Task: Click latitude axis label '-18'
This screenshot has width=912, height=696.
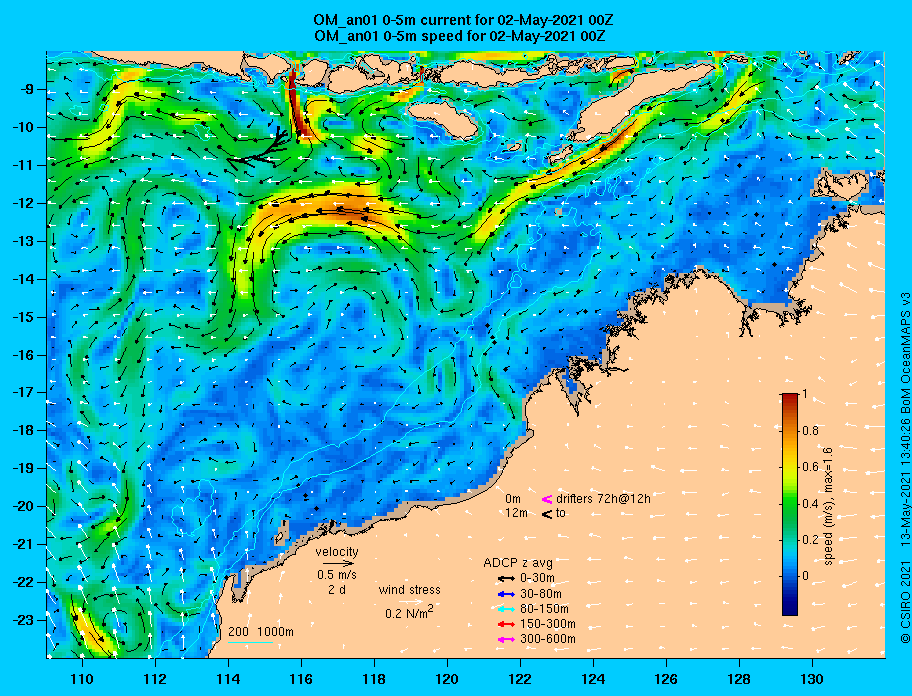Action: (x=23, y=430)
